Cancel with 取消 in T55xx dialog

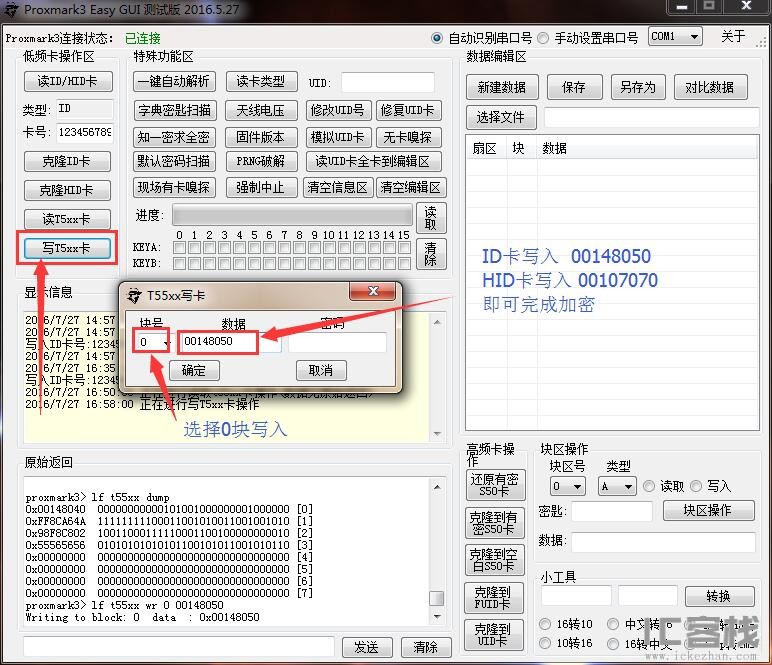[321, 370]
